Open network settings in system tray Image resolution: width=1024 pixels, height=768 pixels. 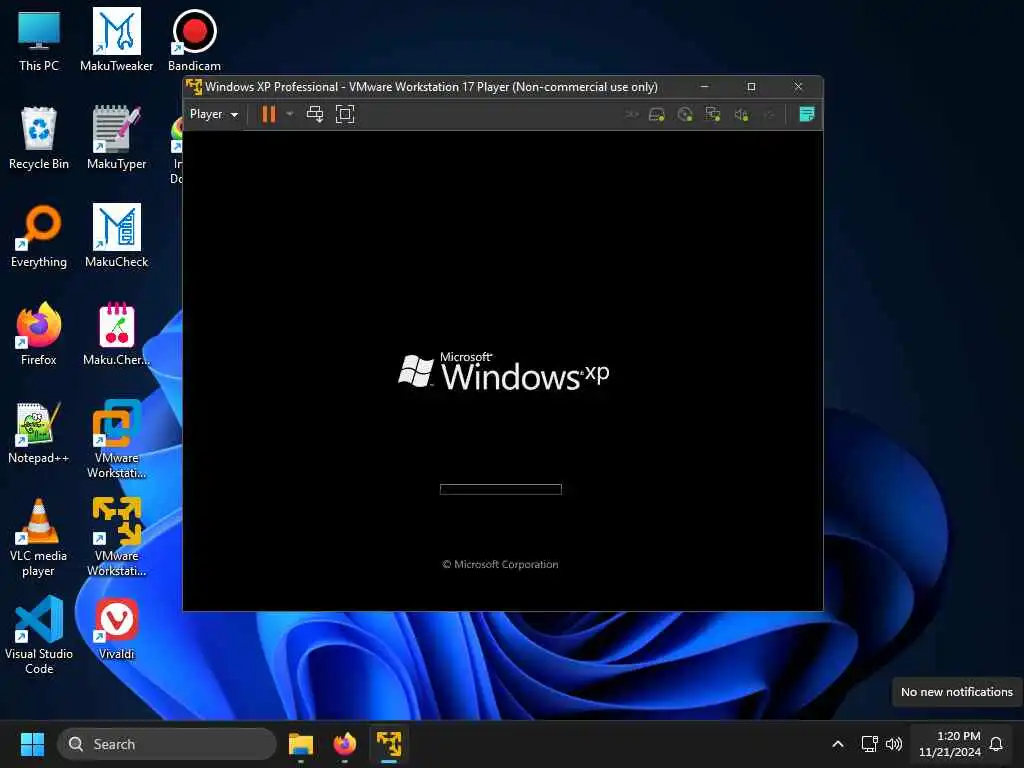click(x=869, y=744)
